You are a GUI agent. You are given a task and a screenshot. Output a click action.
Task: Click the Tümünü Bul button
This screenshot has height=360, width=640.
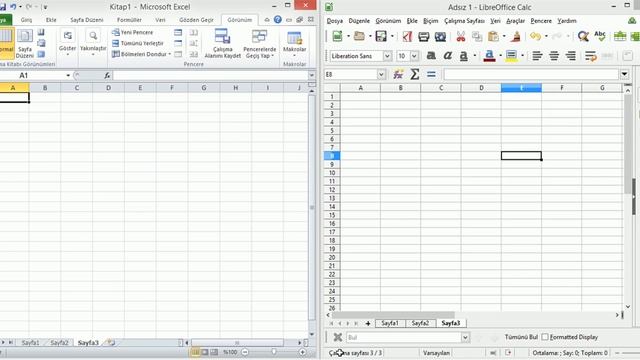521,337
